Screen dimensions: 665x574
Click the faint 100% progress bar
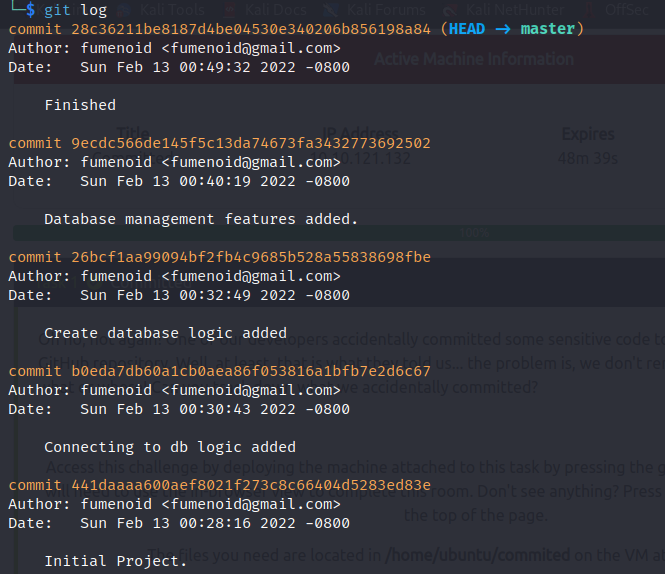click(339, 233)
